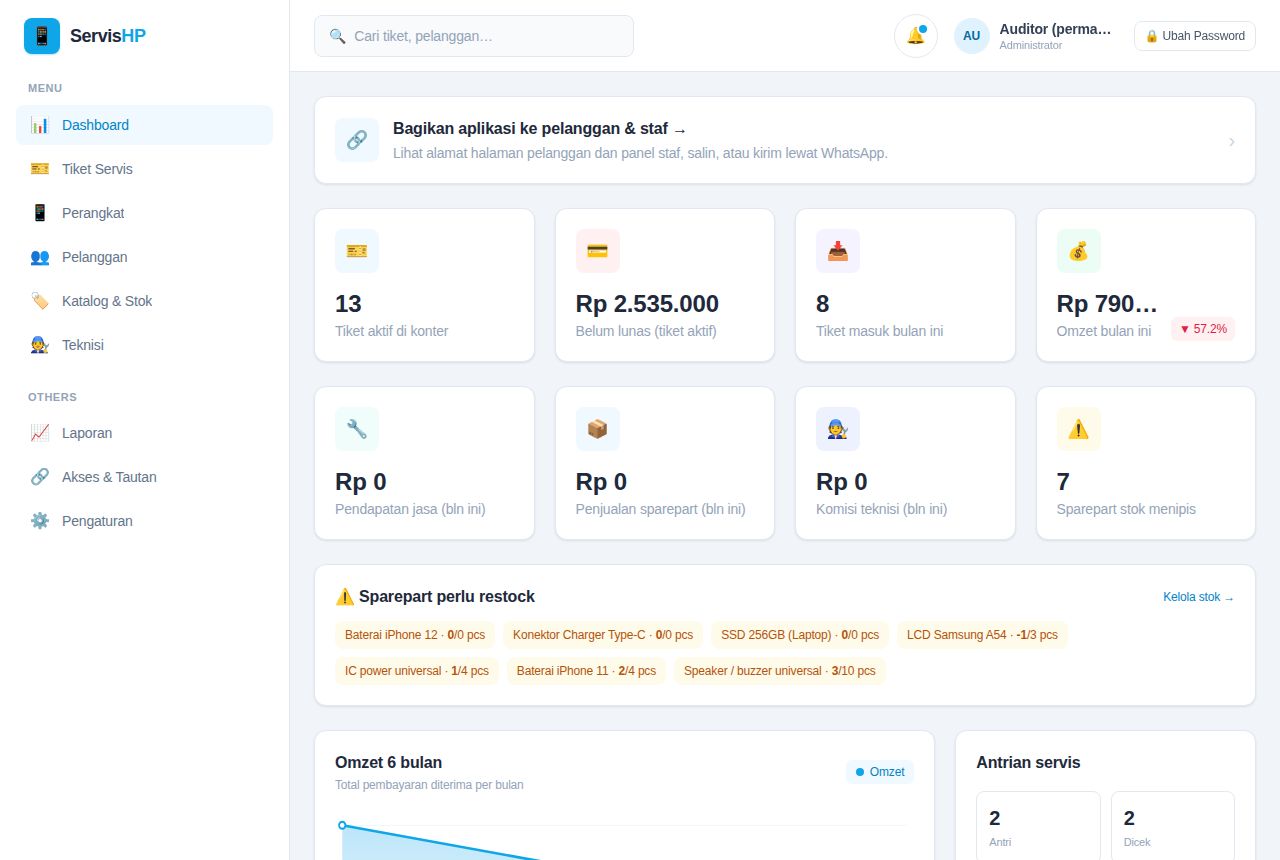1280x860 pixels.
Task: Open Pengaturan settings label
Action: [97, 521]
